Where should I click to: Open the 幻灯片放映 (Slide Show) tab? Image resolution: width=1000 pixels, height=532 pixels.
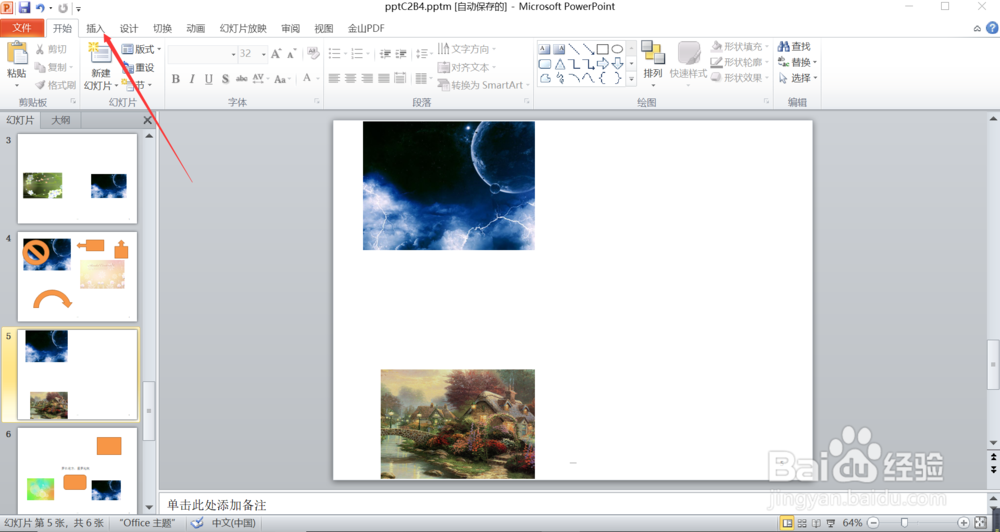(243, 28)
